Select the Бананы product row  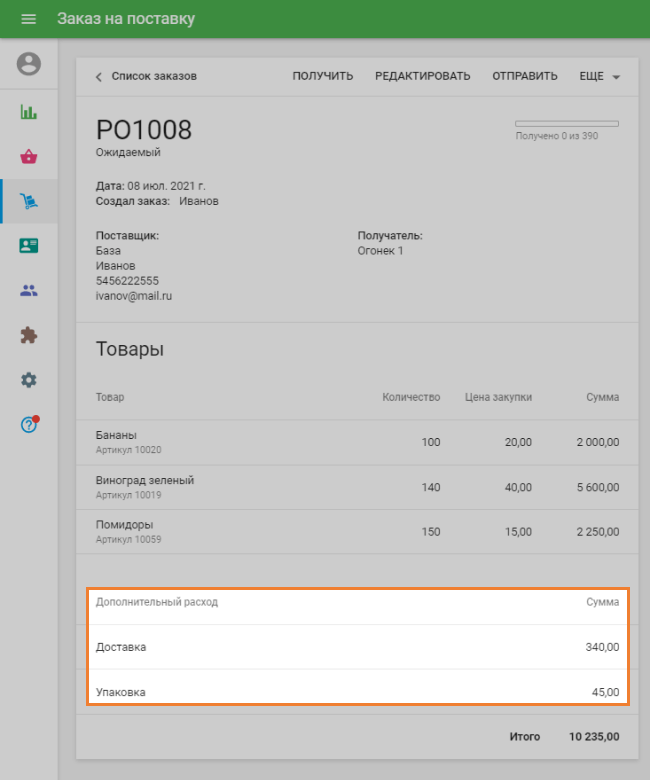pyautogui.click(x=357, y=442)
